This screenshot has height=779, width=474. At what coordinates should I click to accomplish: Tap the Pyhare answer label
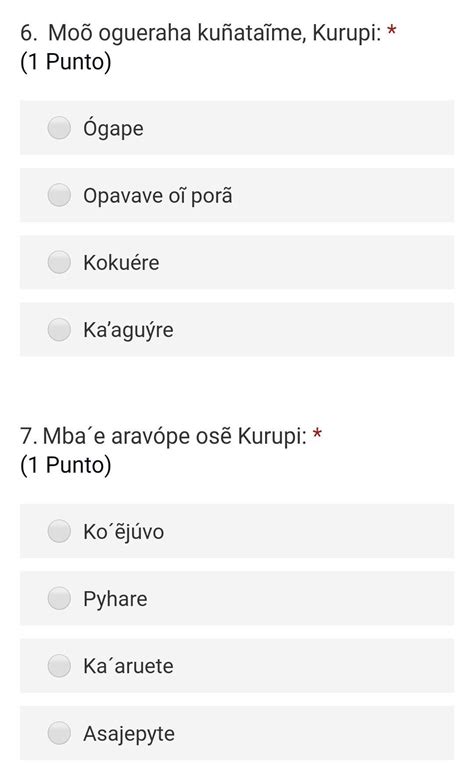pyautogui.click(x=115, y=600)
